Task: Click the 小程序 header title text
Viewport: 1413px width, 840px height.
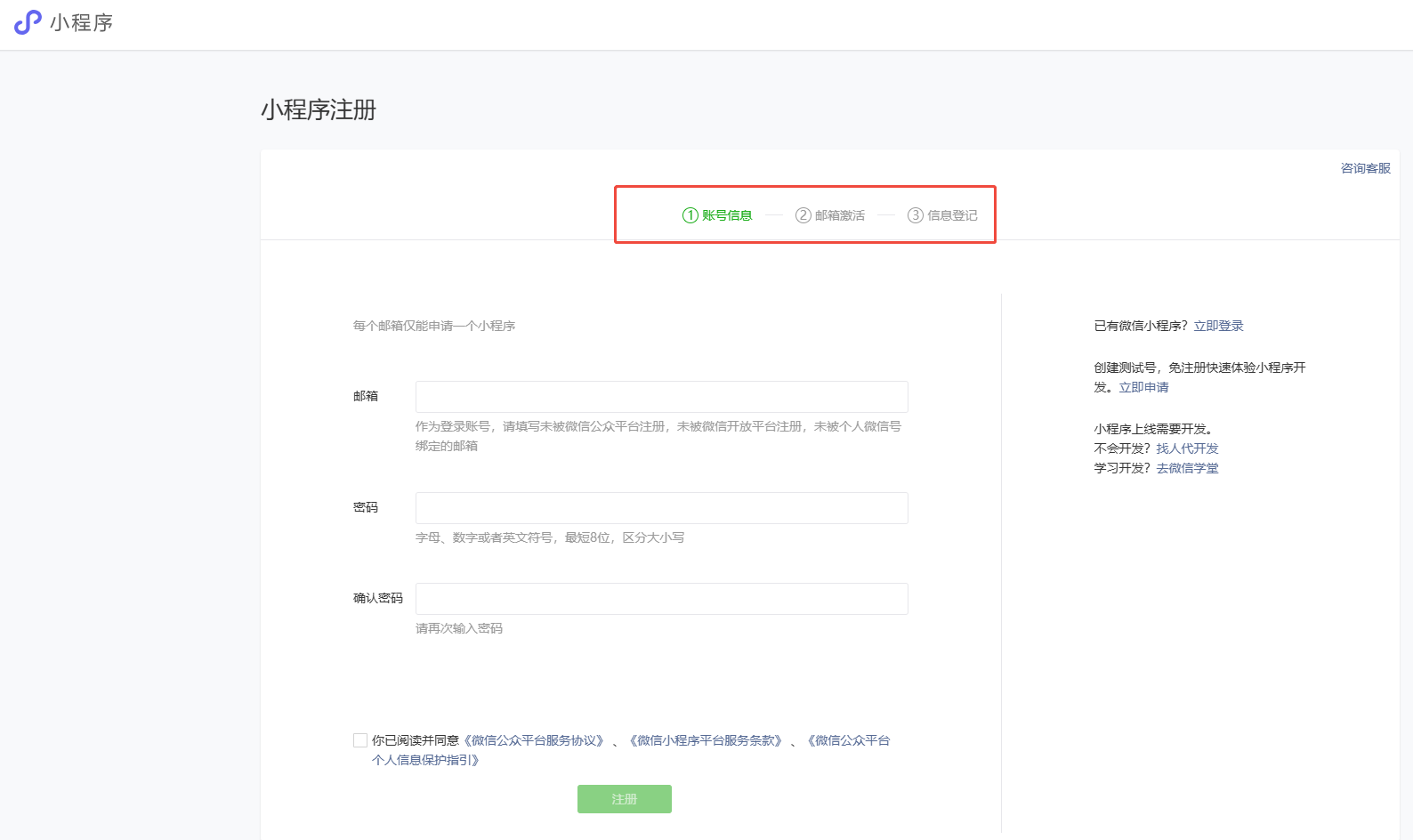Action: coord(82,22)
